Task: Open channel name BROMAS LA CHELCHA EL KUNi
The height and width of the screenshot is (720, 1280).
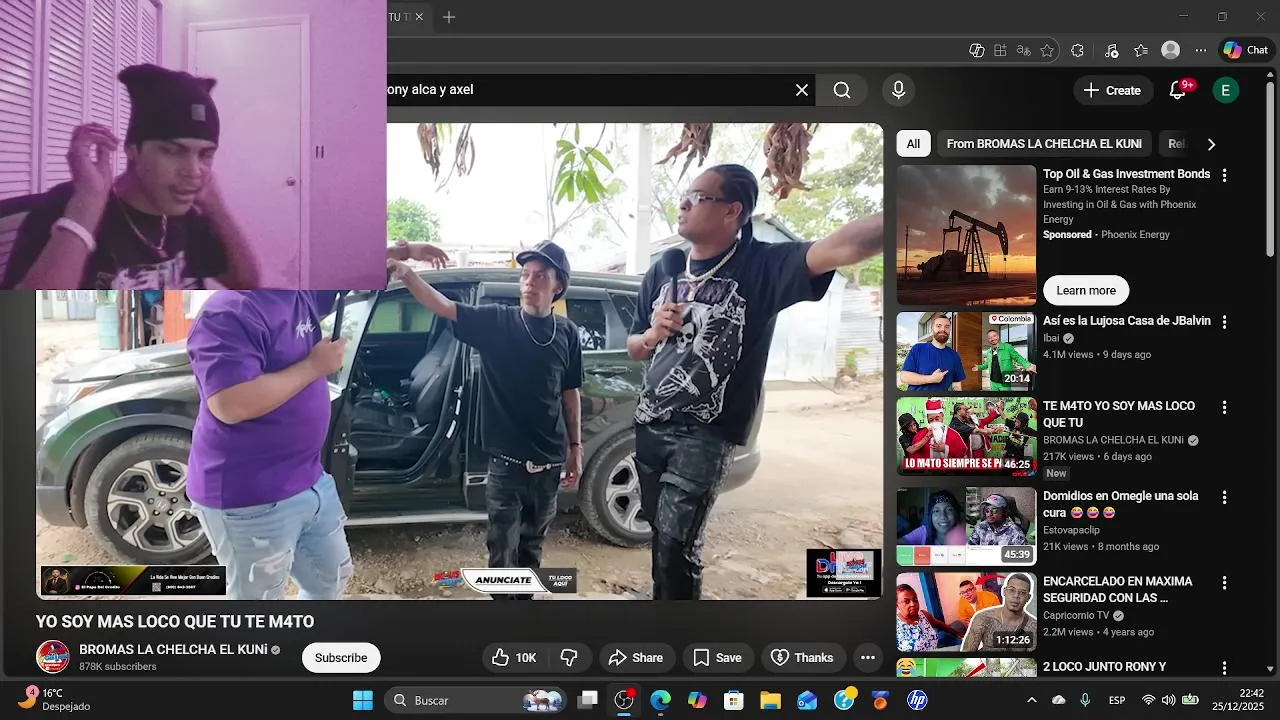Action: [x=173, y=649]
